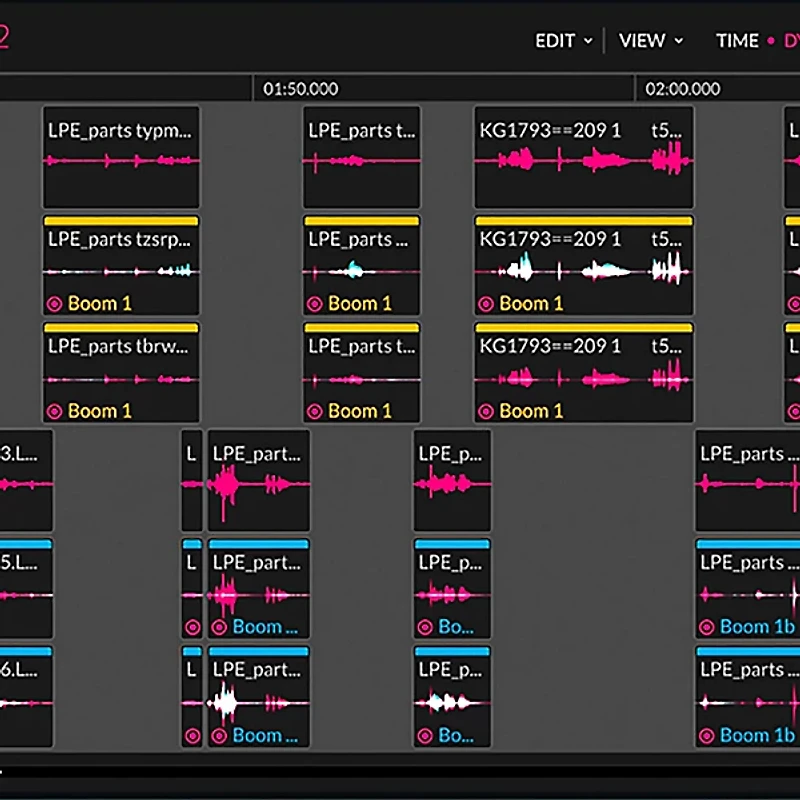Open the VIEW dropdown
The image size is (800, 800).
pyautogui.click(x=643, y=41)
